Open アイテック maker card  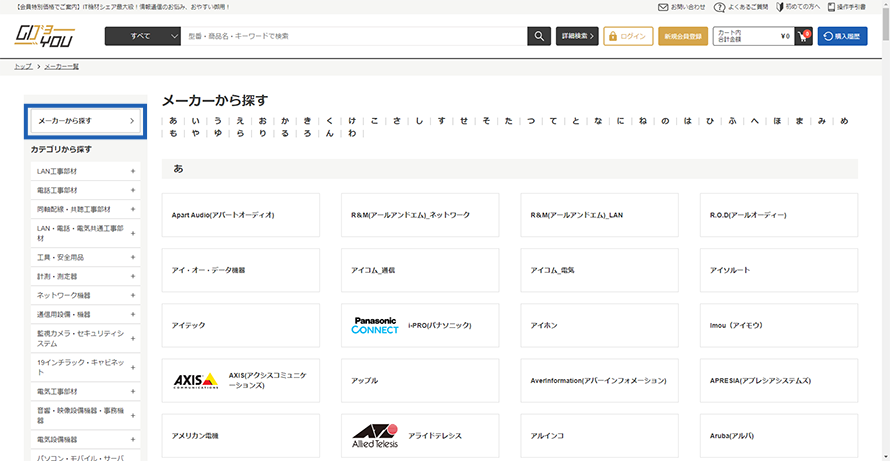pyautogui.click(x=241, y=325)
